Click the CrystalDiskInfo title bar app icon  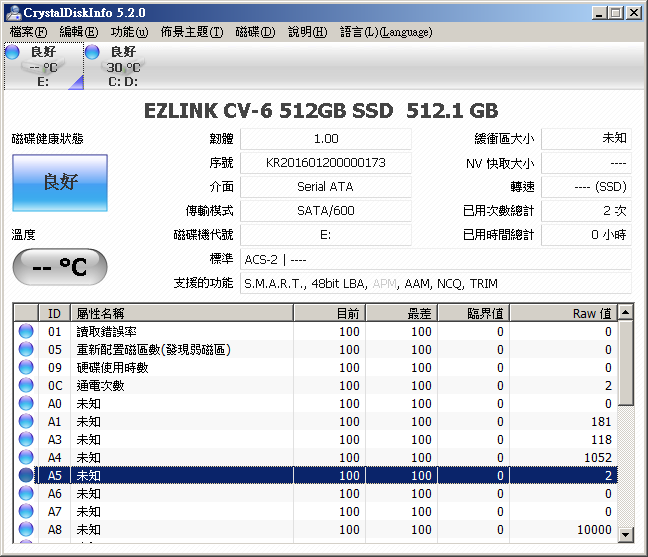pos(14,12)
